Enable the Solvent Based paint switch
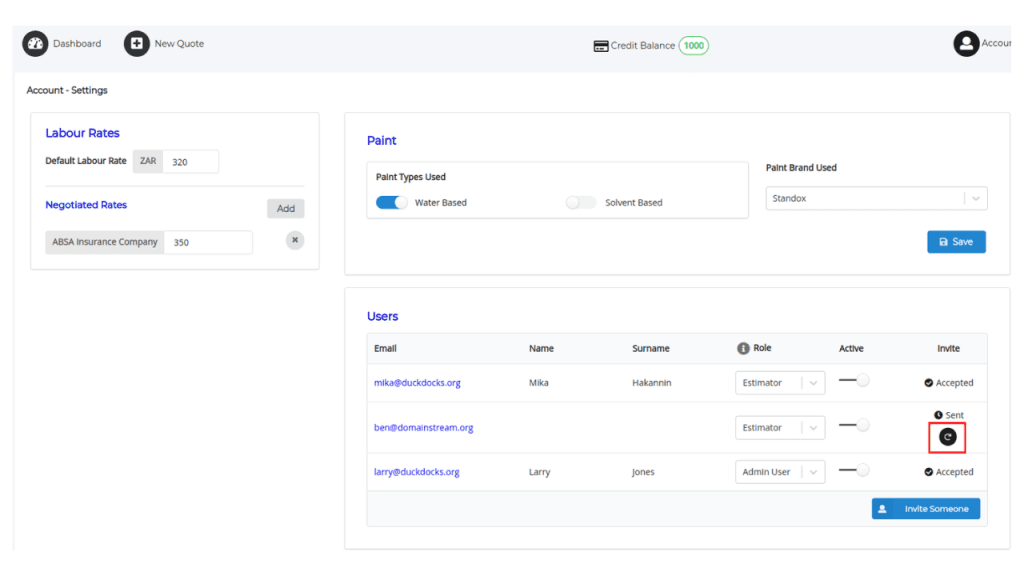Image resolution: width=1024 pixels, height=576 pixels. (580, 203)
